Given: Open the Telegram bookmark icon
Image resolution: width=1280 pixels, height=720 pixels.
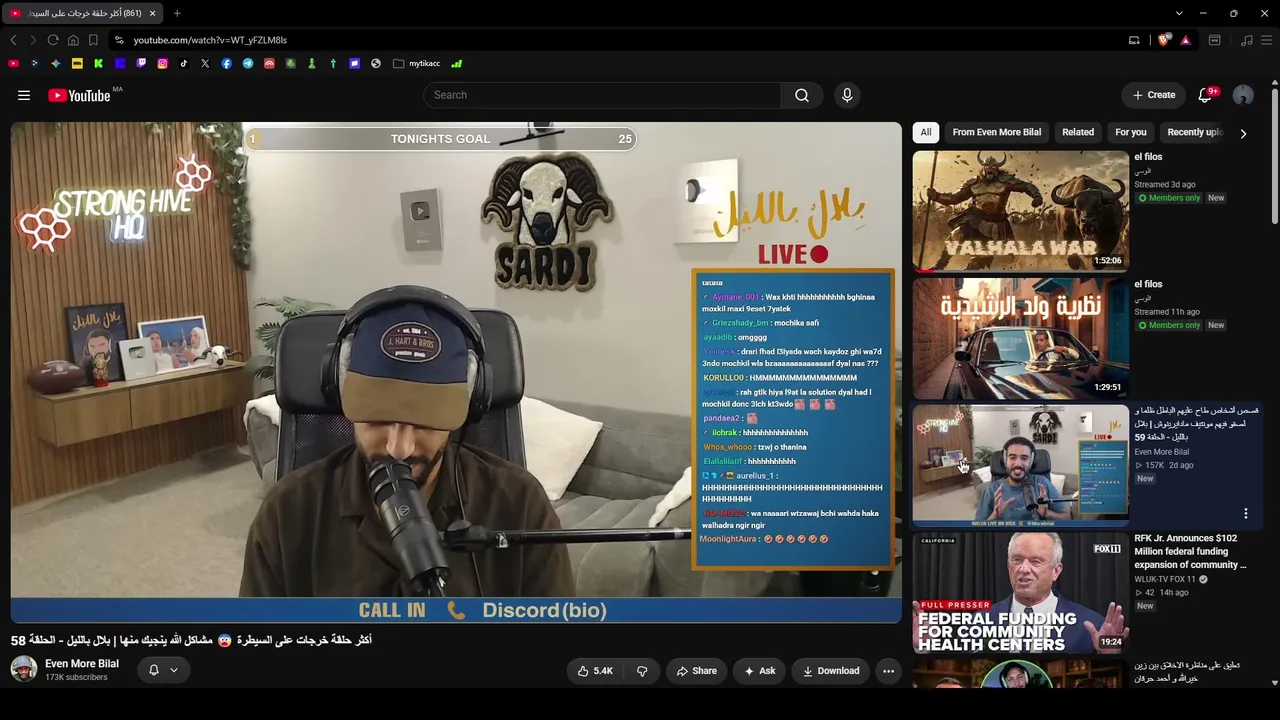Looking at the screenshot, I should (x=248, y=63).
